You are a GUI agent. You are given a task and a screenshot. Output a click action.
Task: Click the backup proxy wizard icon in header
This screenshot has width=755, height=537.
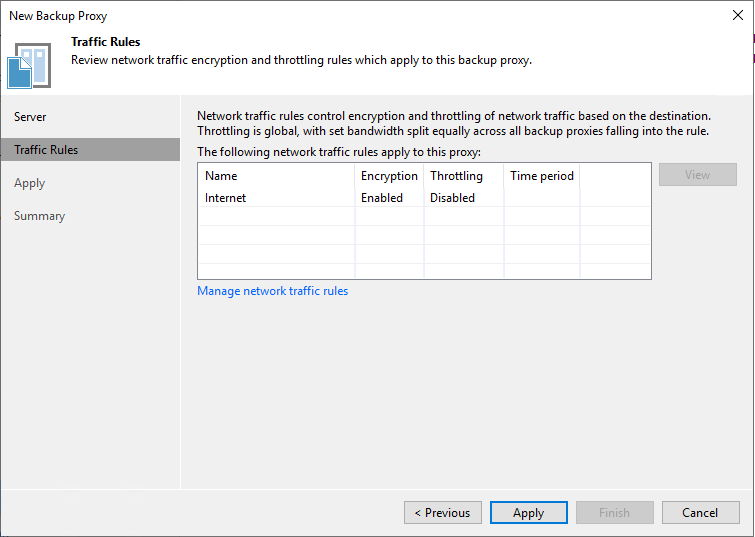point(30,64)
